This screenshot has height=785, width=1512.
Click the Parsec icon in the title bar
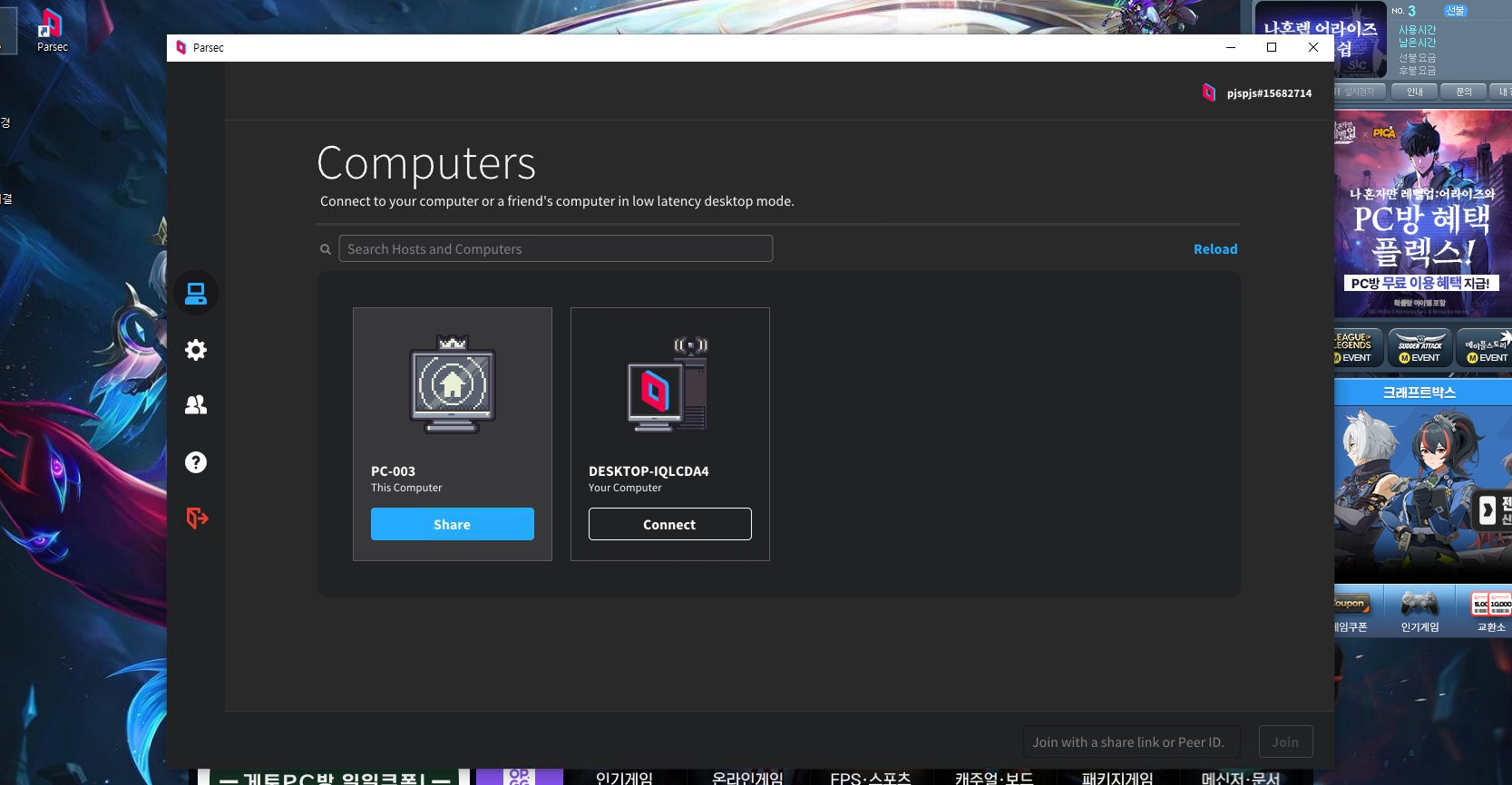181,47
